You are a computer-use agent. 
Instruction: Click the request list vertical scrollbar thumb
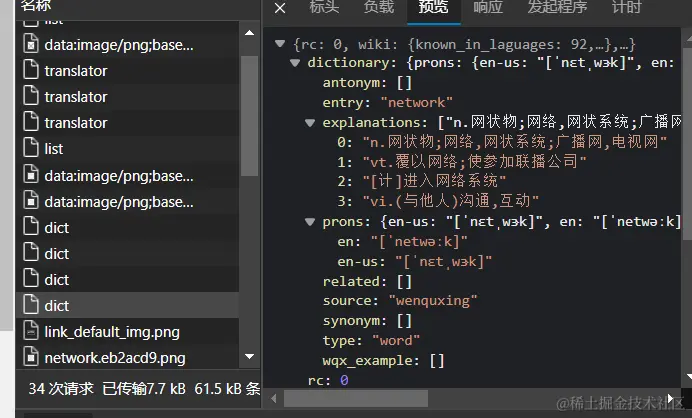[x=249, y=116]
